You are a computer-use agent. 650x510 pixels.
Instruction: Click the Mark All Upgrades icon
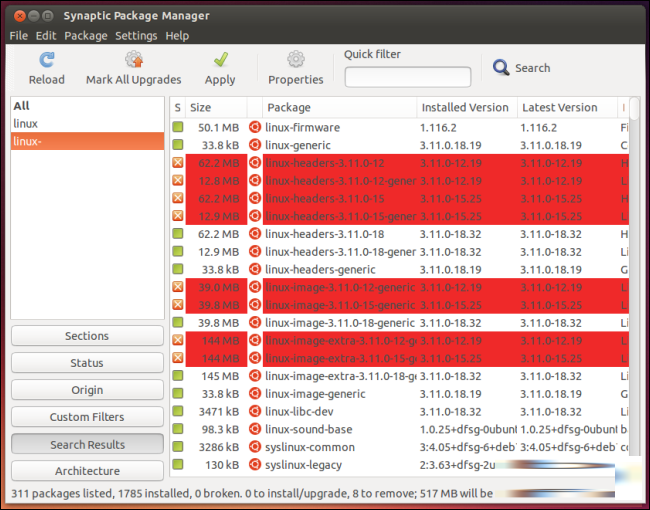point(134,60)
